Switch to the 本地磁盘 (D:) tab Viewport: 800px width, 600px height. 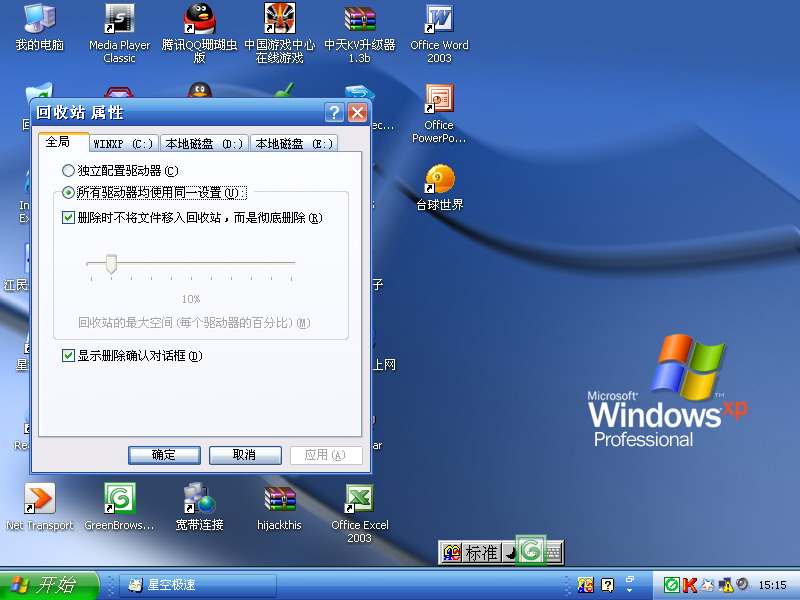[x=204, y=144]
